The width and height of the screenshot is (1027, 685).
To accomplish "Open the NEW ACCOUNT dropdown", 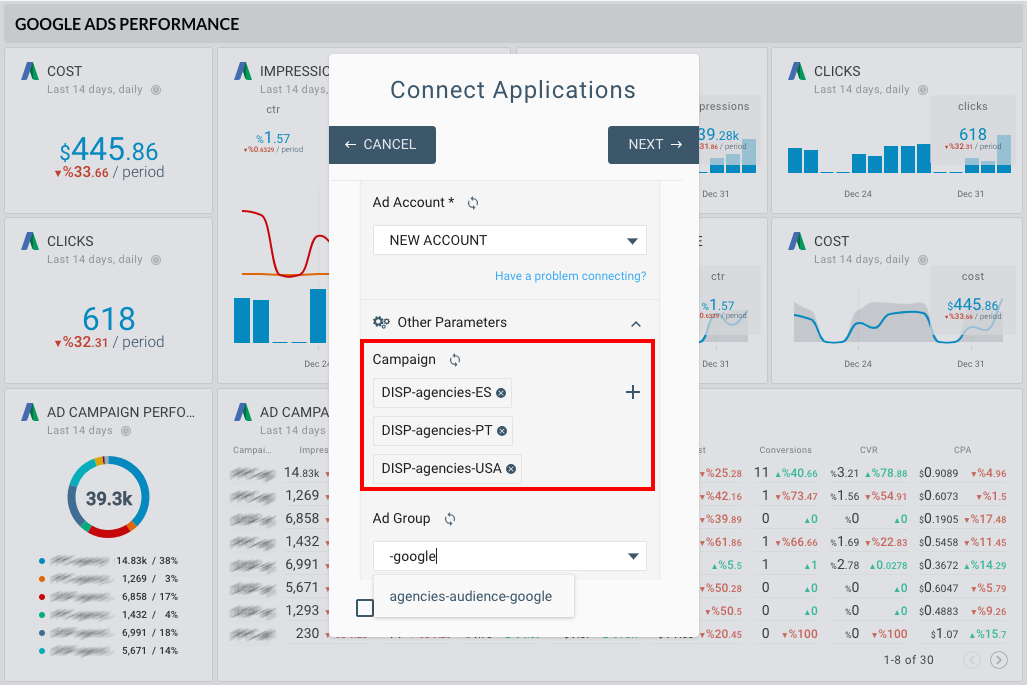I will (x=510, y=240).
